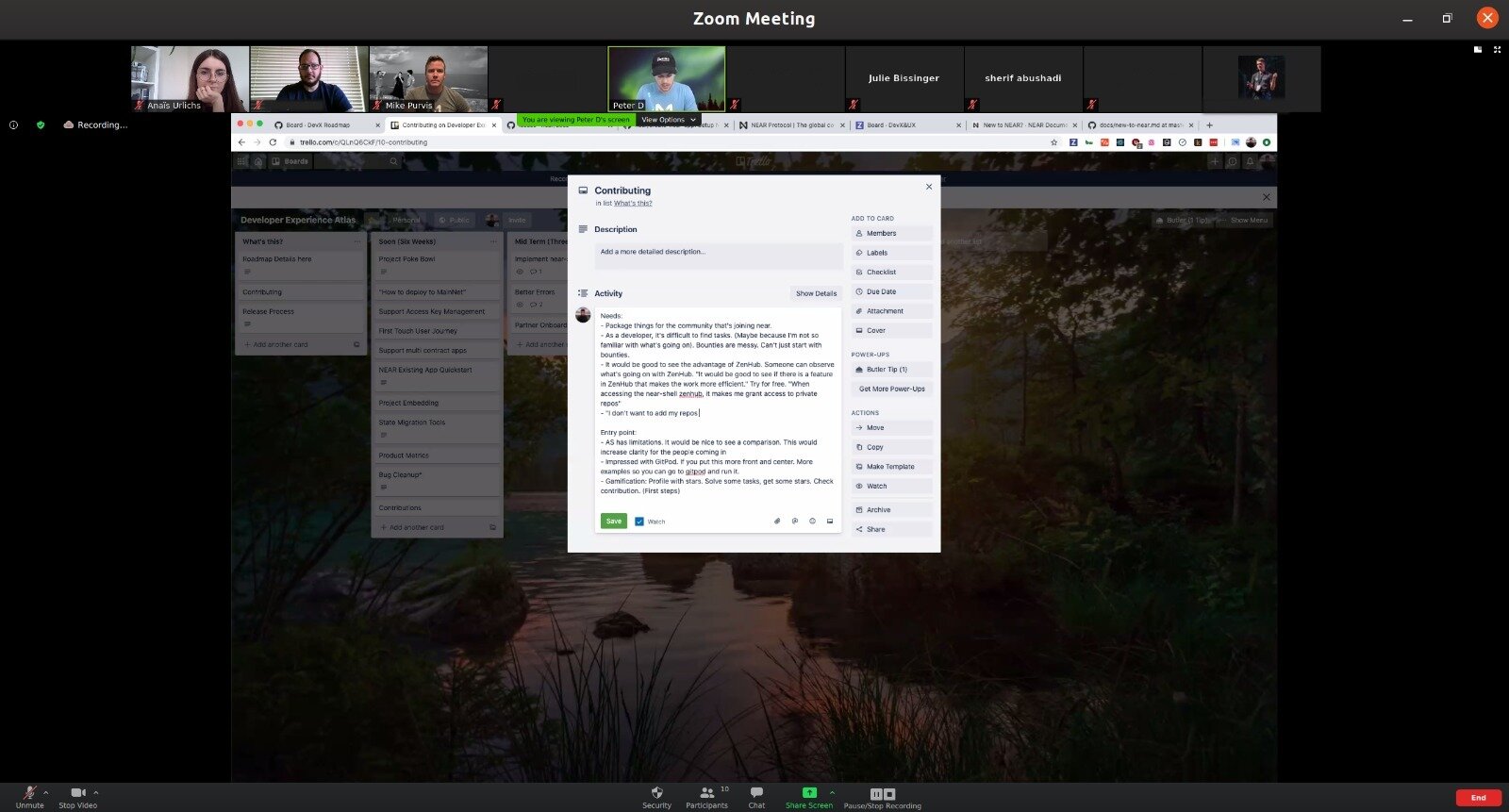Select Anaïs Urlichs video thumbnail
This screenshot has height=812, width=1509.
[190, 79]
